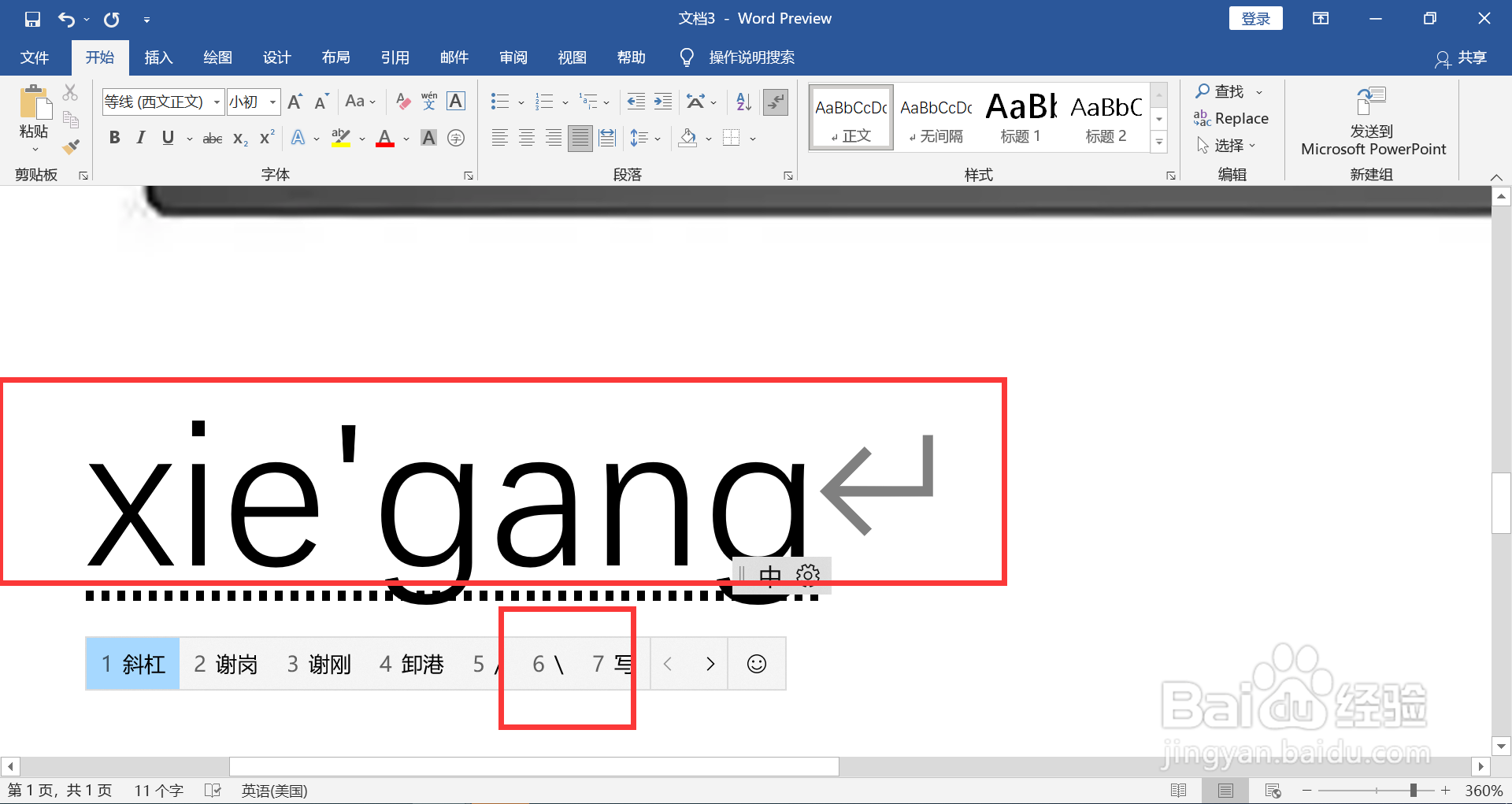
Task: Switch to the View (视图) tab
Action: 572,57
